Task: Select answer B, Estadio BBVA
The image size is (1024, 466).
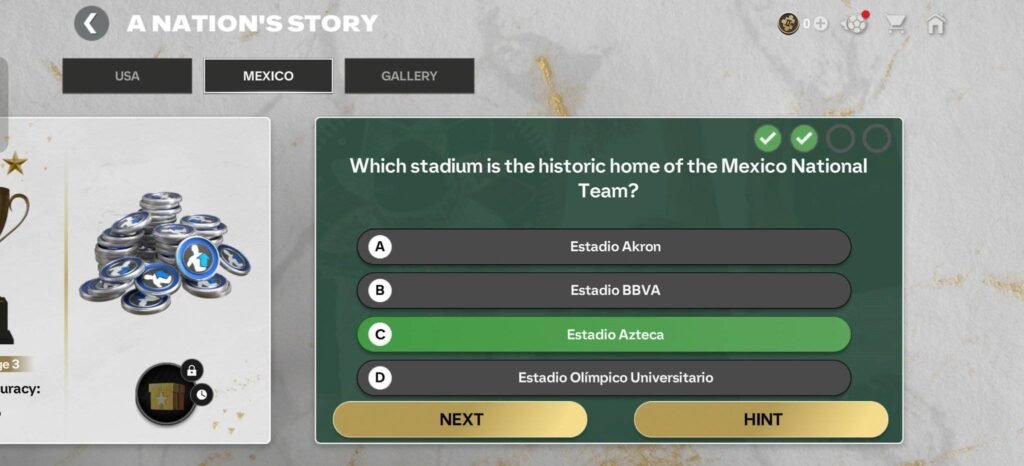Action: click(604, 290)
